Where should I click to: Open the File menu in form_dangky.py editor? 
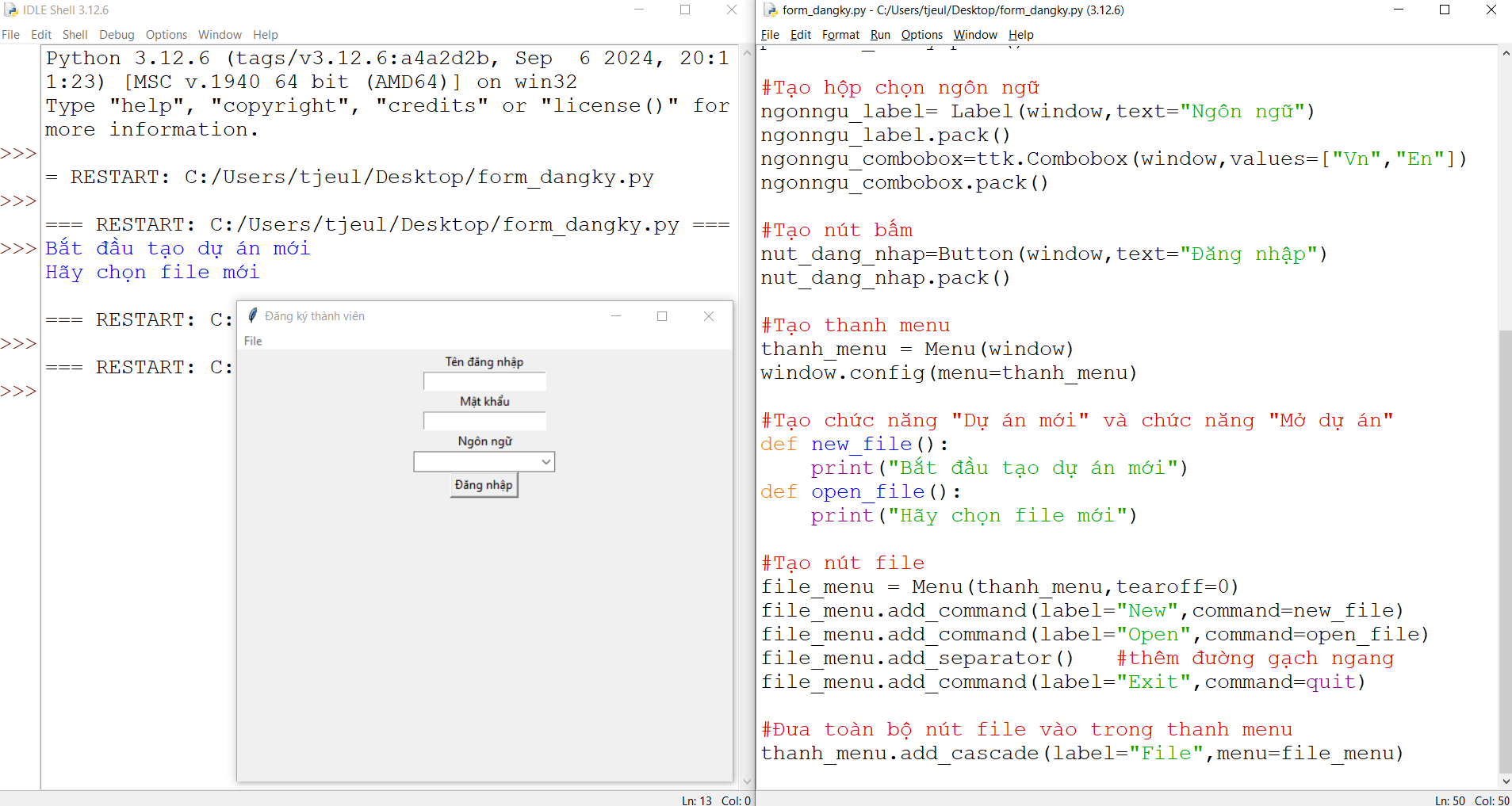[x=770, y=35]
